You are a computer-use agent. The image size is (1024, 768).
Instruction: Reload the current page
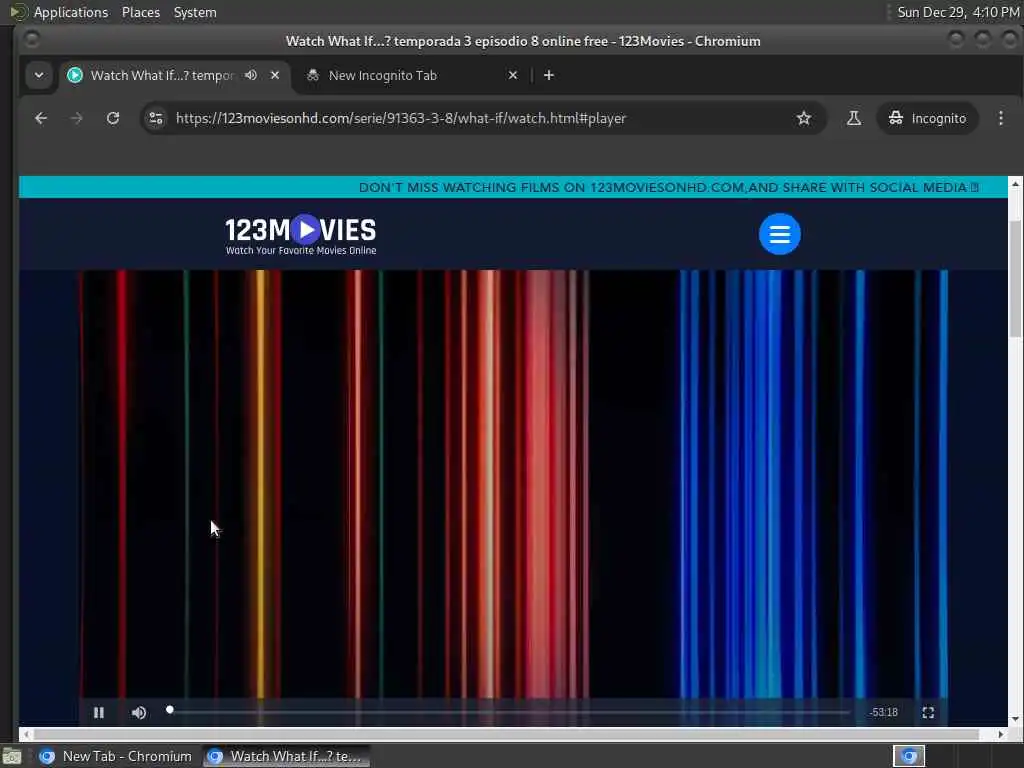(x=113, y=118)
